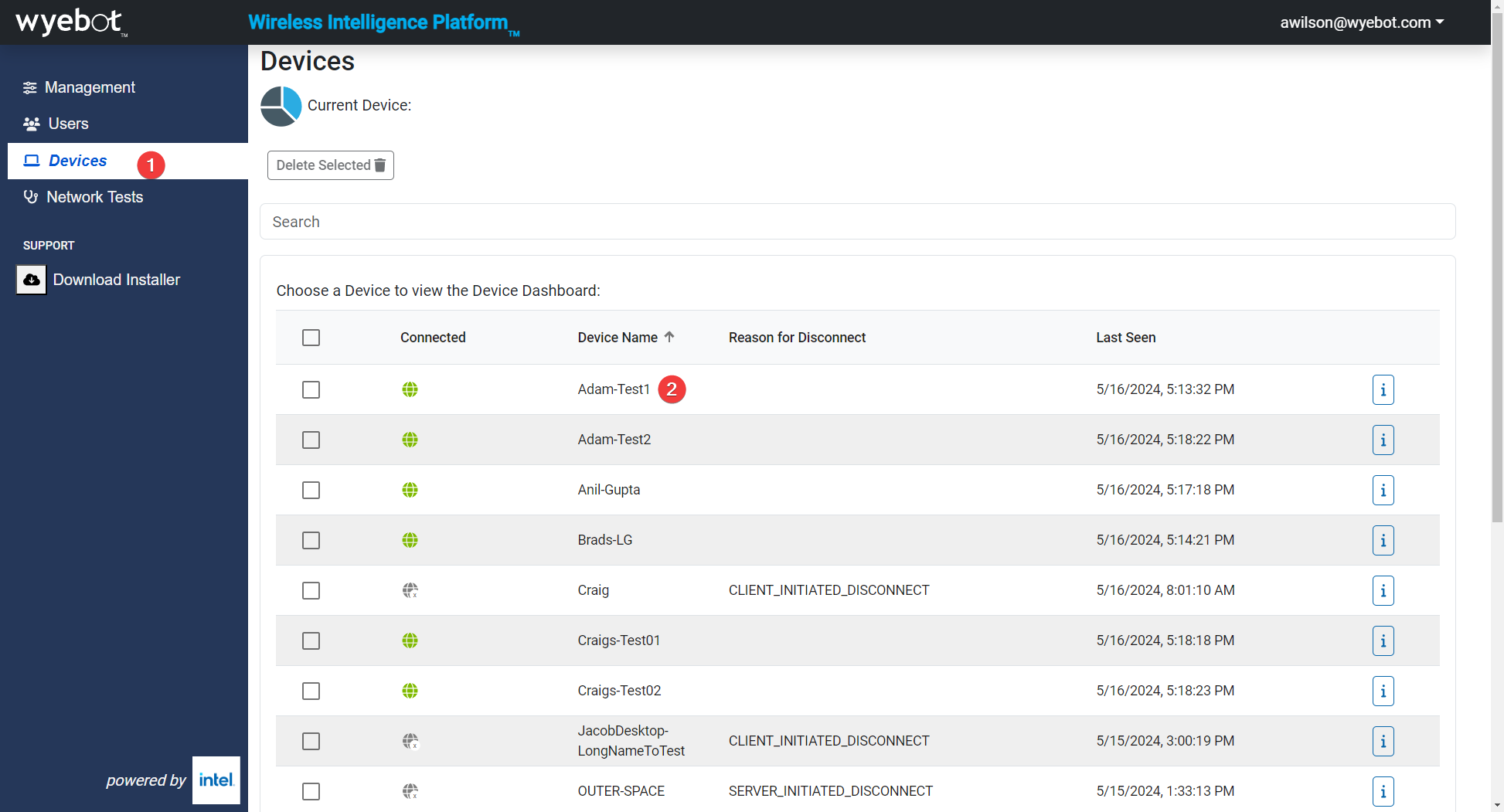The image size is (1504, 812).
Task: Toggle the Device Name sort order
Action: click(x=669, y=337)
